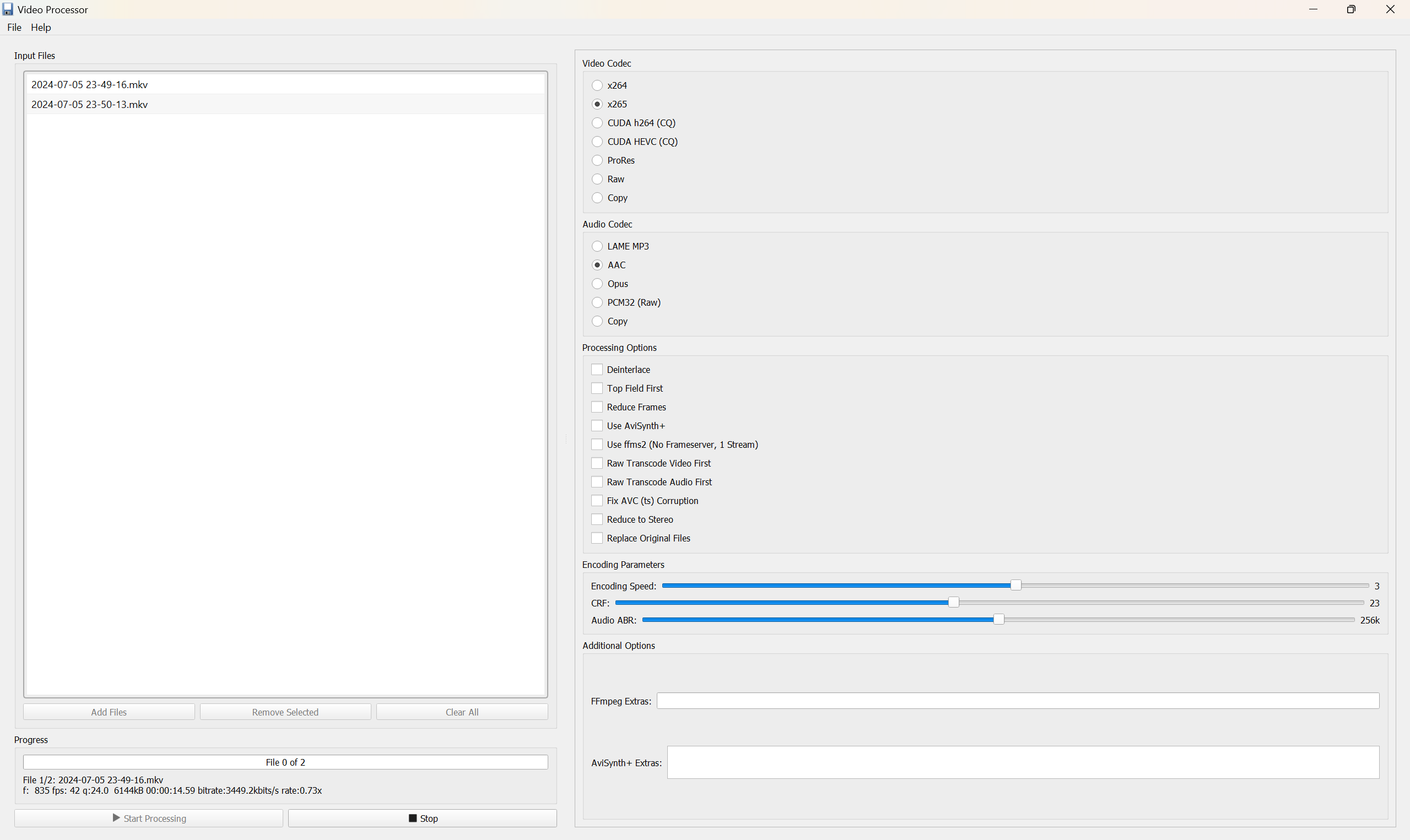The height and width of the screenshot is (840, 1410).
Task: Select x264 video codec
Action: [x=597, y=85]
